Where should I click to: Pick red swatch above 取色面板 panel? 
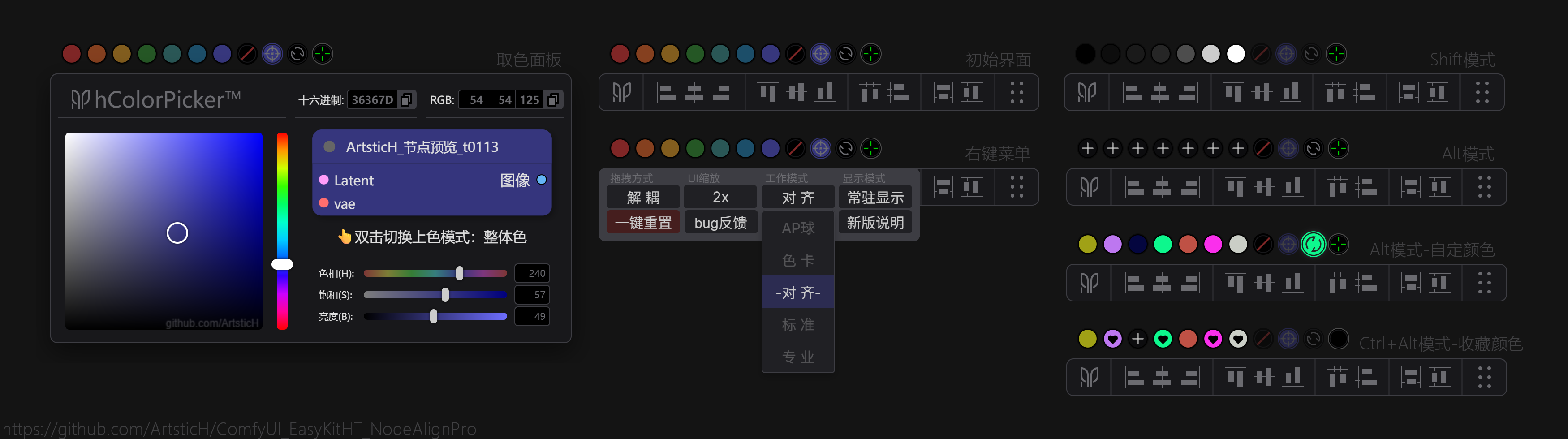pyautogui.click(x=72, y=54)
